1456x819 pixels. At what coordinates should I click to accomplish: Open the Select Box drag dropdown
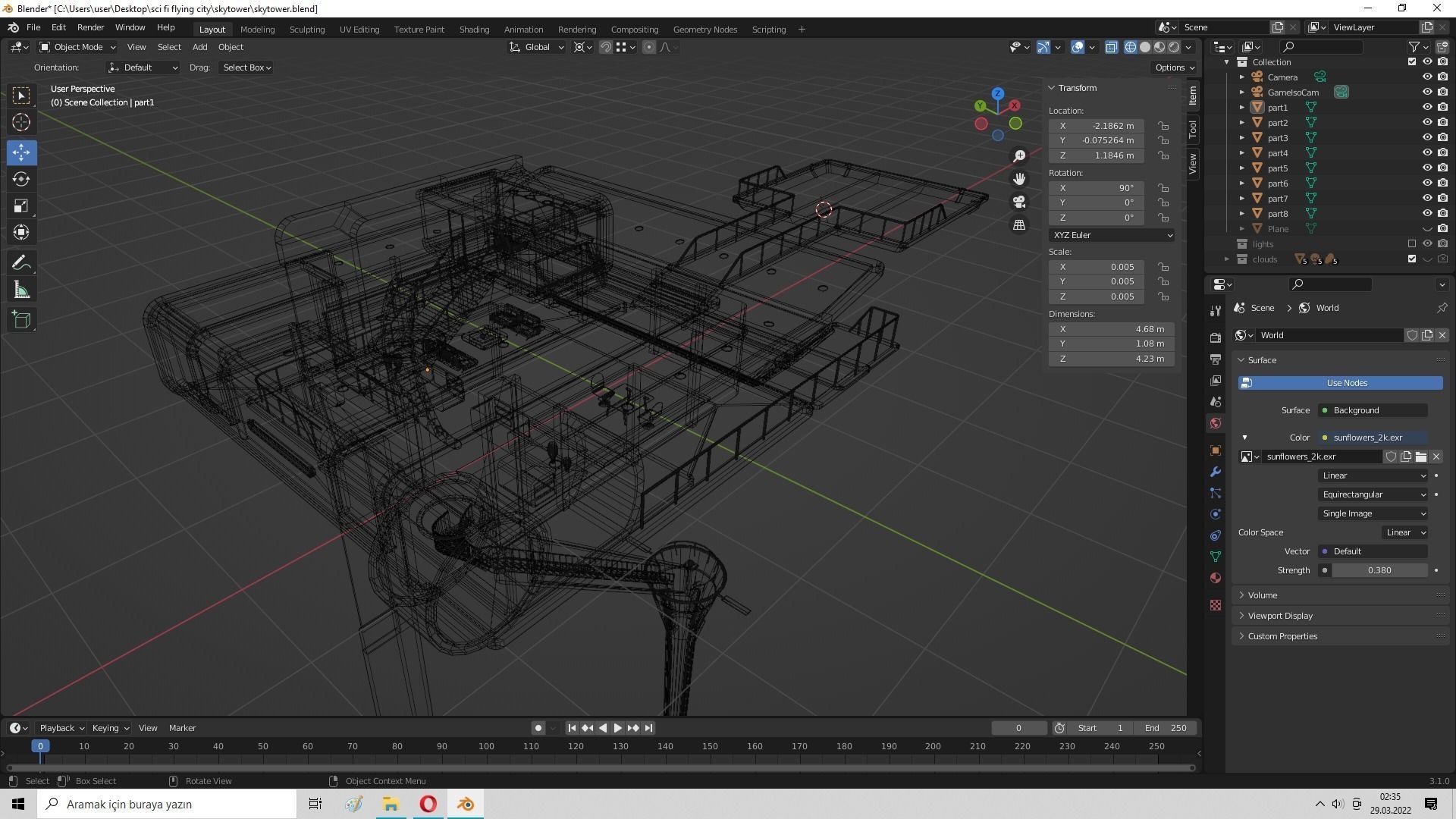pos(246,67)
